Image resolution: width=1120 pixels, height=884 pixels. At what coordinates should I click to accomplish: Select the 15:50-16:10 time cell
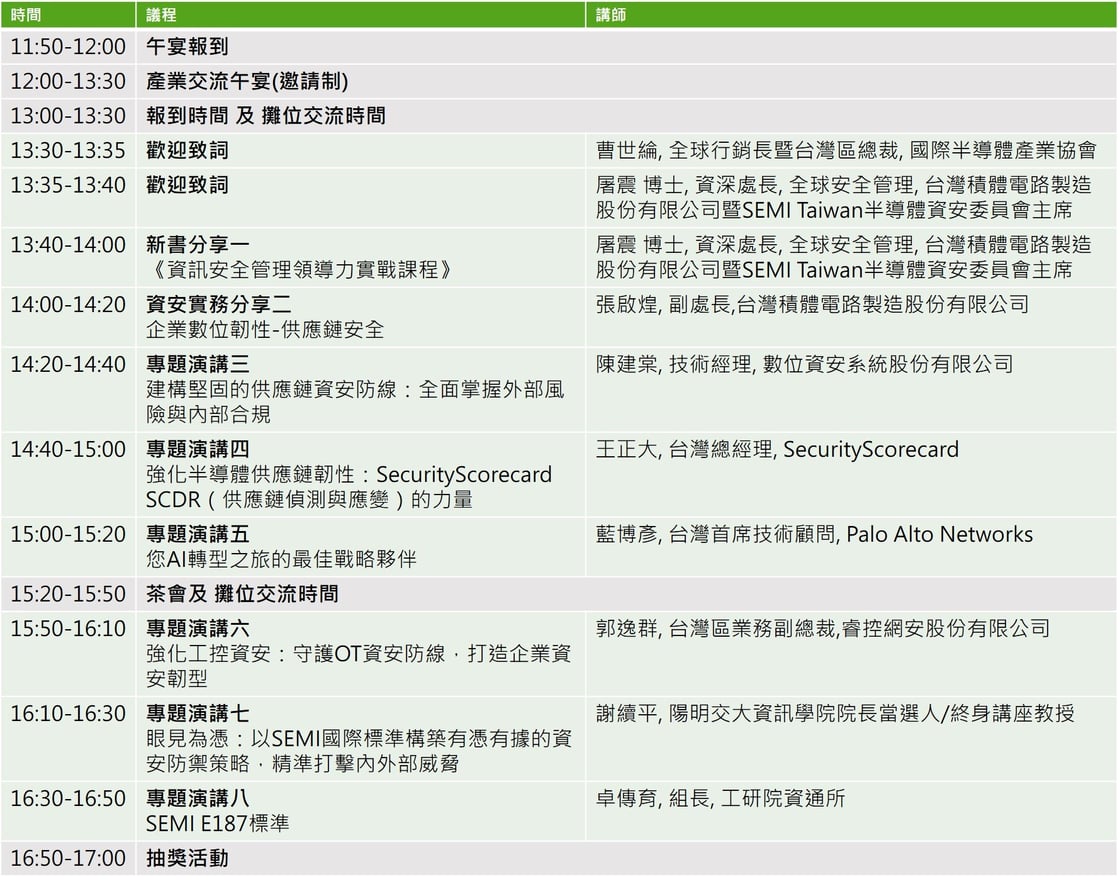[x=68, y=653]
